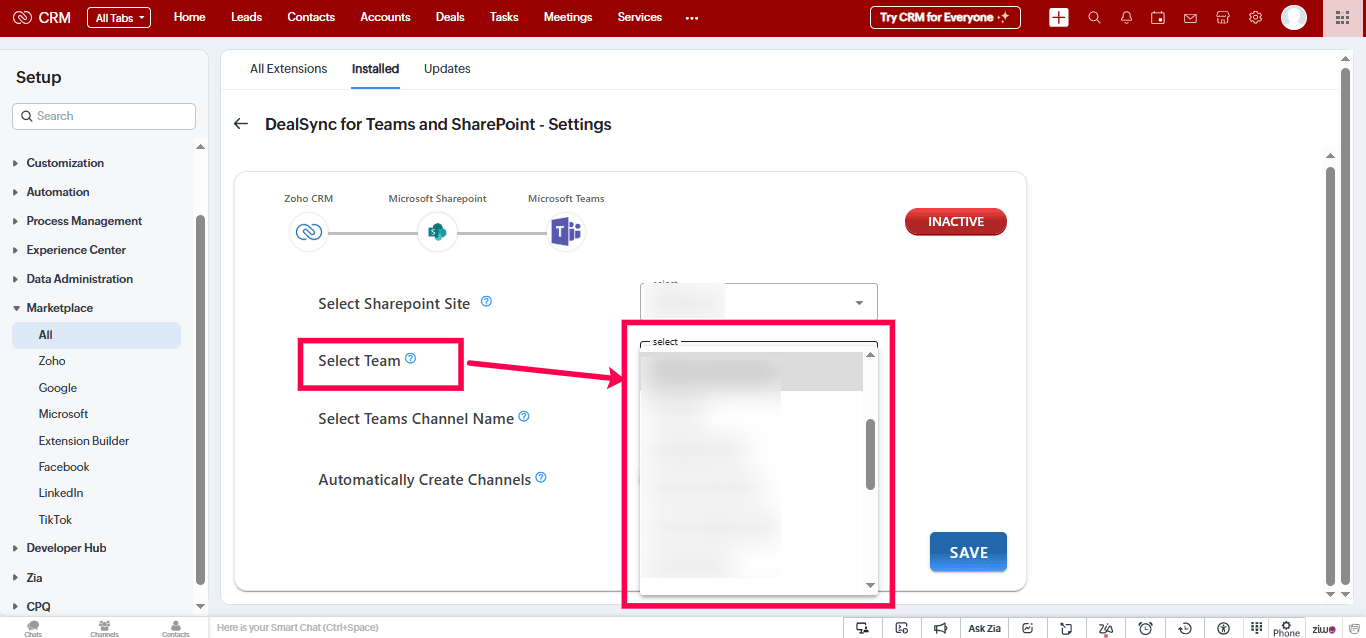Viewport: 1366px width, 638px height.
Task: Open the Setup gear icon
Action: coord(1255,18)
